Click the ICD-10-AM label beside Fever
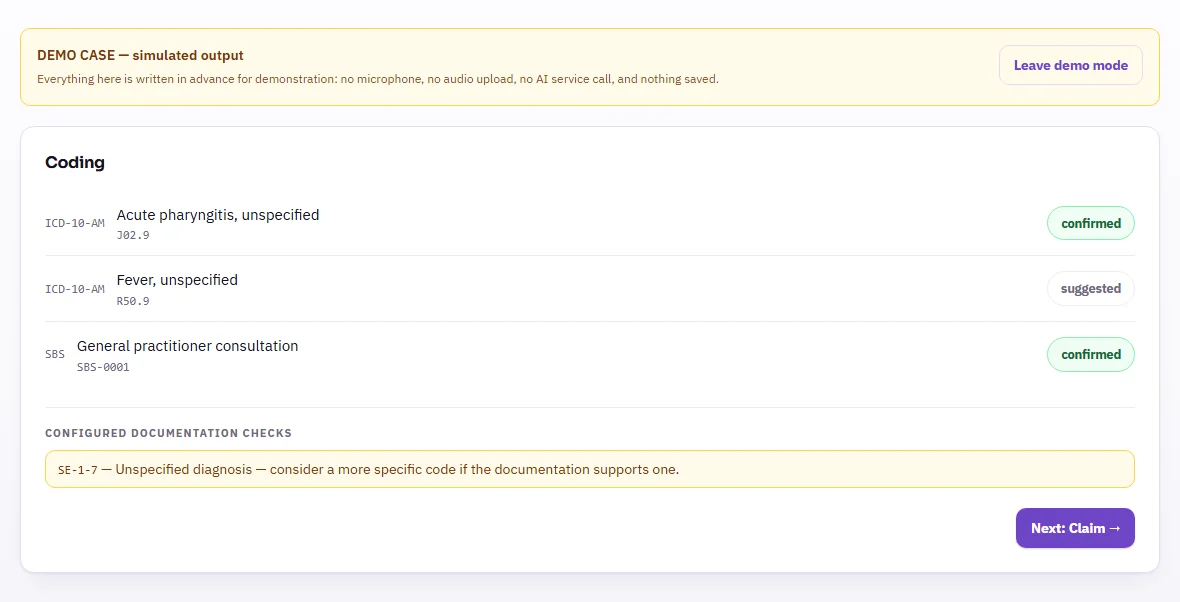 click(75, 289)
